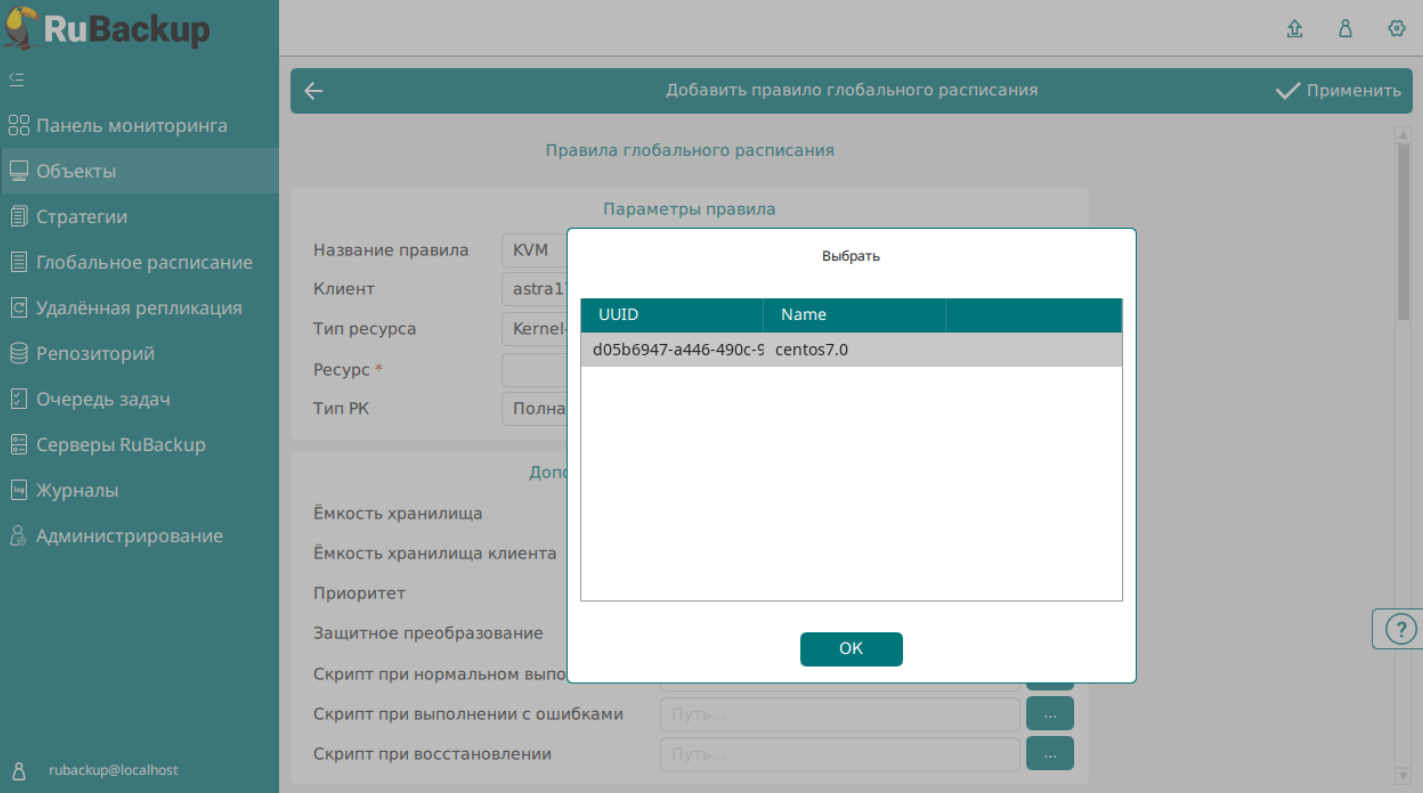
Task: Click the vertical scrollbar down arrow
Action: point(1402,775)
